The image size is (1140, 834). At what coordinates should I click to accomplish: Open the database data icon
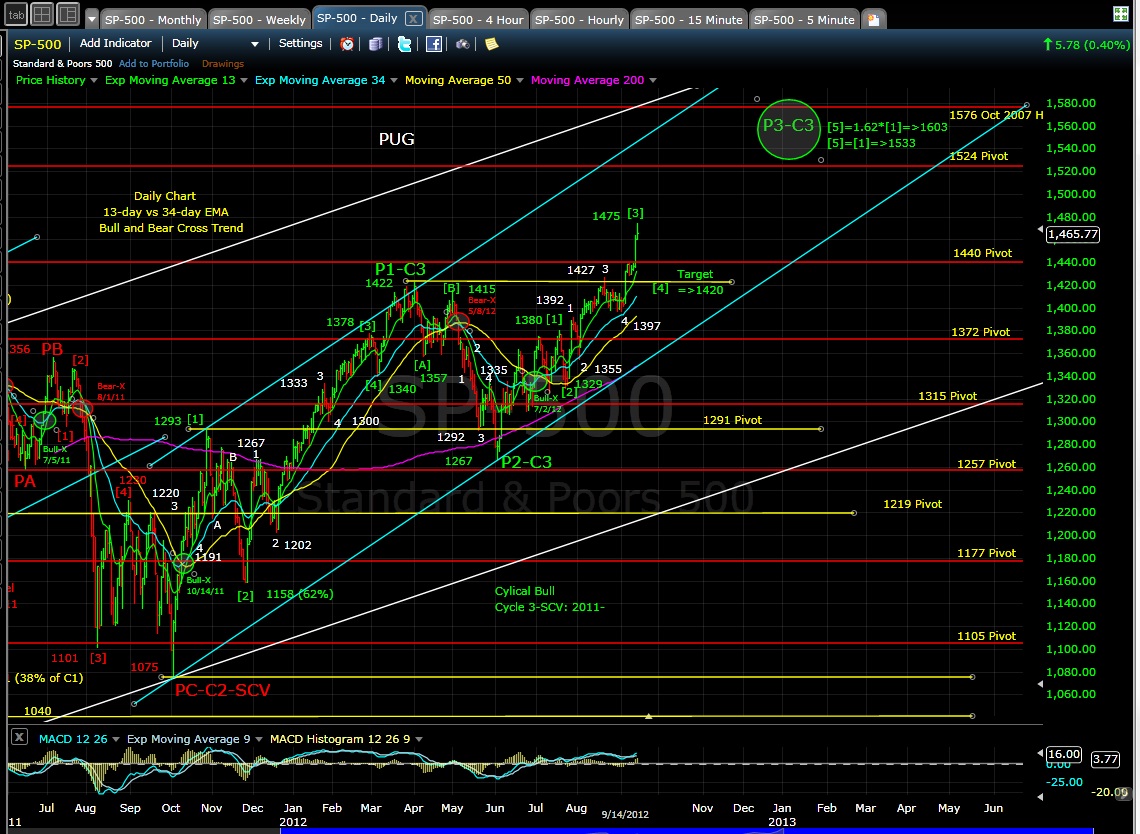[376, 44]
